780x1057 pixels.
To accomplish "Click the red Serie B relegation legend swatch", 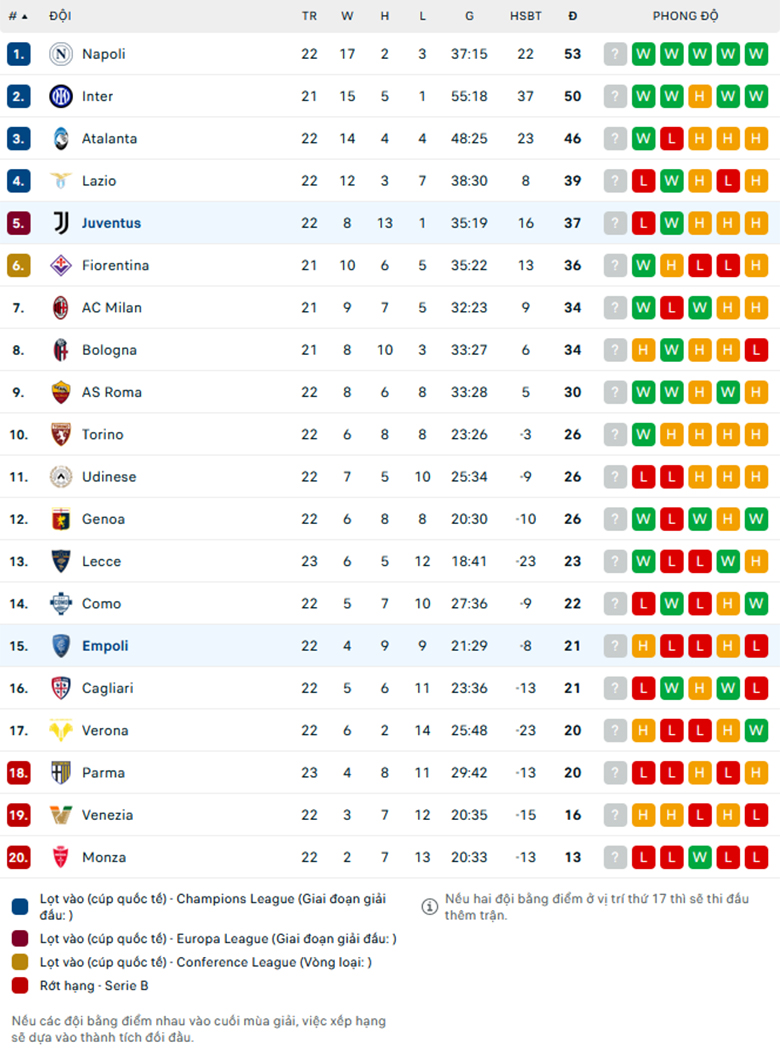I will click(x=20, y=986).
